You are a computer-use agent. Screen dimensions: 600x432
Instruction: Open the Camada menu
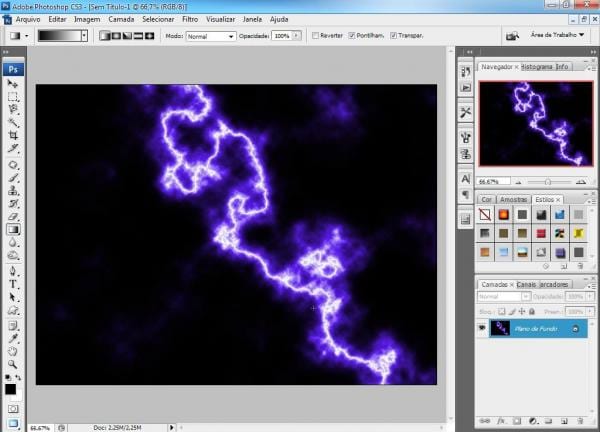click(x=121, y=20)
